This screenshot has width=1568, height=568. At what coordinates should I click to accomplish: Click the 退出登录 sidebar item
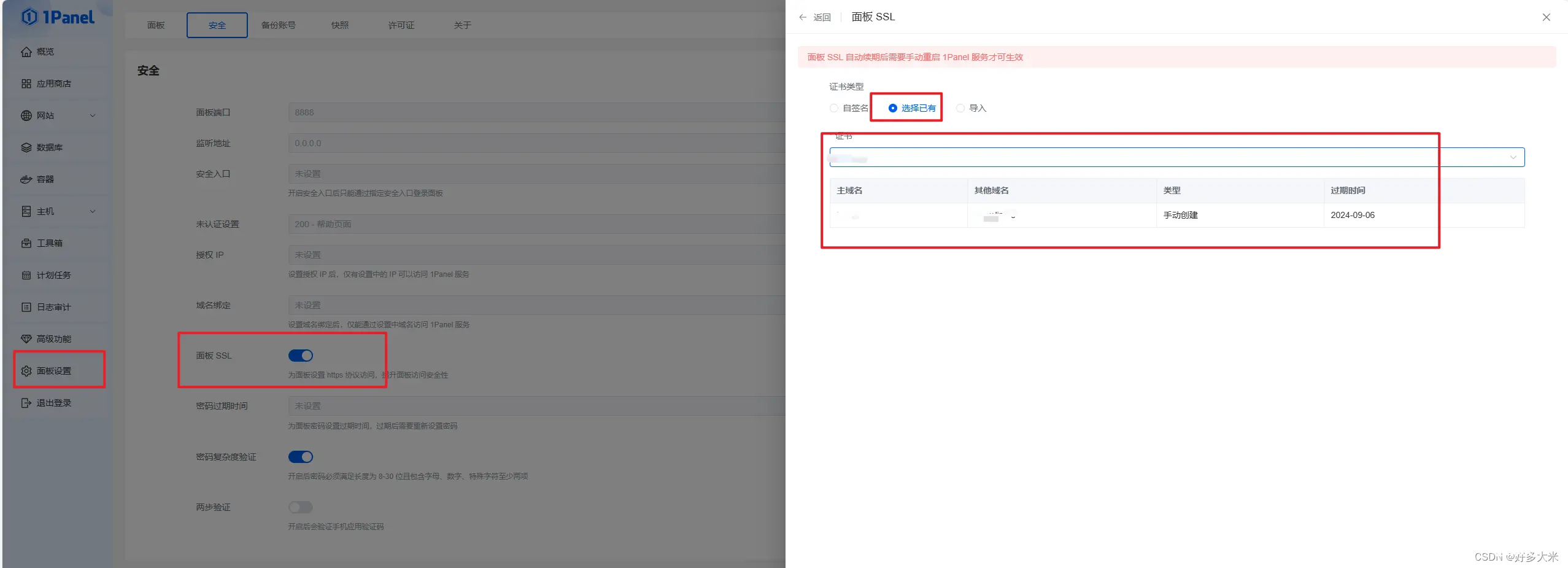56,403
